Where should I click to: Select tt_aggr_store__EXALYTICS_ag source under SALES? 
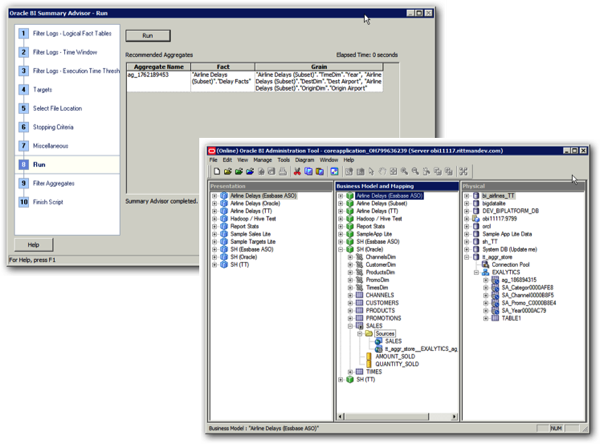coord(421,349)
